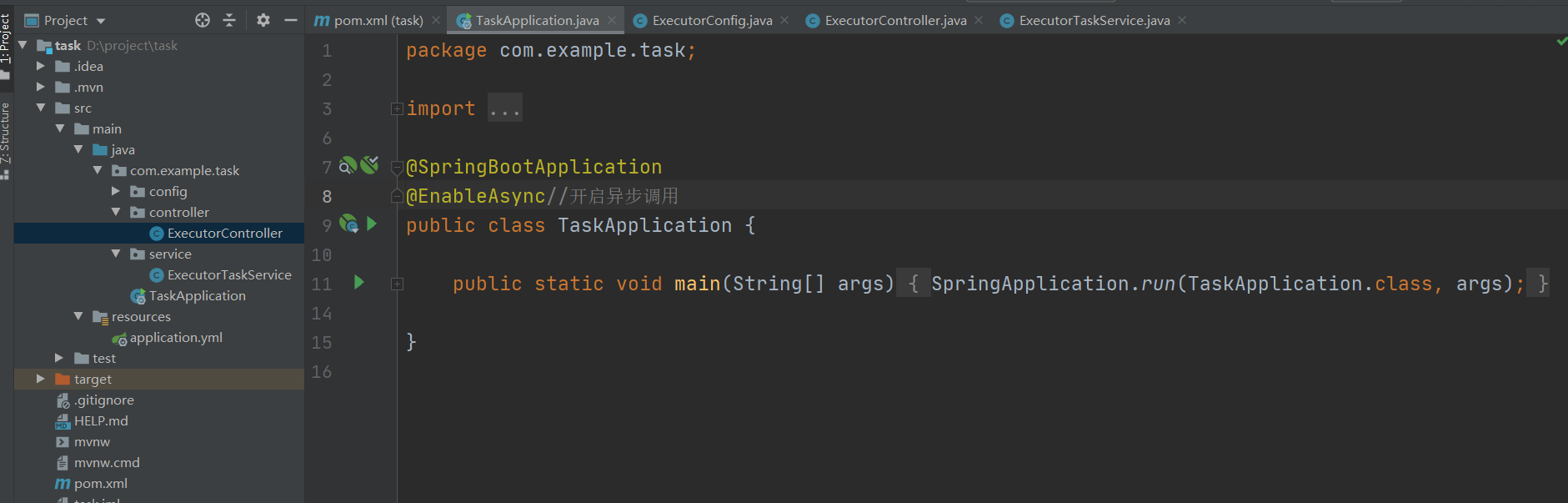
Task: Click run gutter arrow beside main method
Action: pyautogui.click(x=359, y=282)
